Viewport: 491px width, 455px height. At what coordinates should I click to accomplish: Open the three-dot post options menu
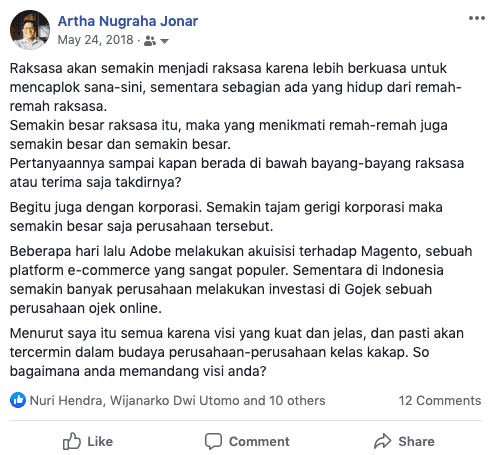[x=477, y=18]
